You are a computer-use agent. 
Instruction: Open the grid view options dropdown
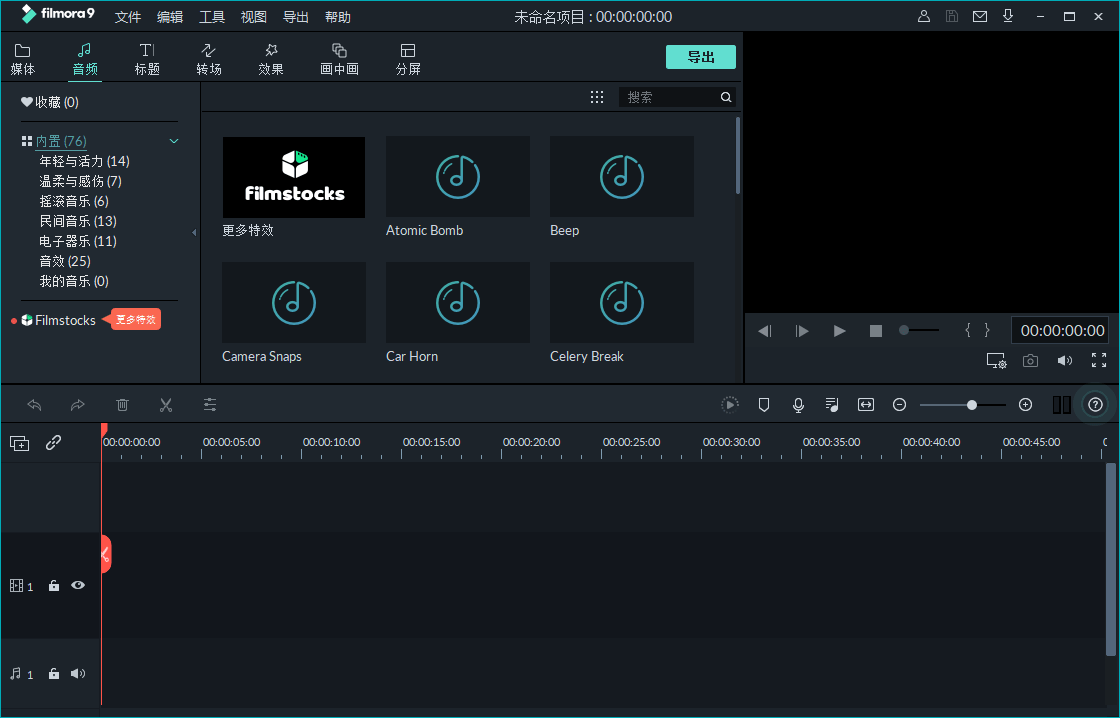tap(597, 97)
